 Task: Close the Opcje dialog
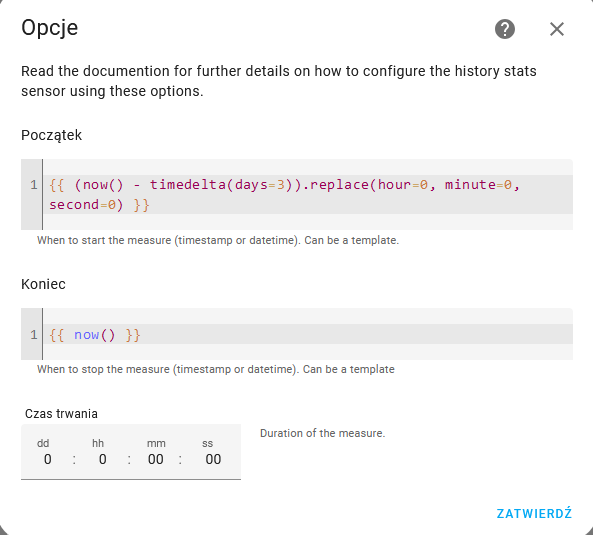[x=557, y=29]
